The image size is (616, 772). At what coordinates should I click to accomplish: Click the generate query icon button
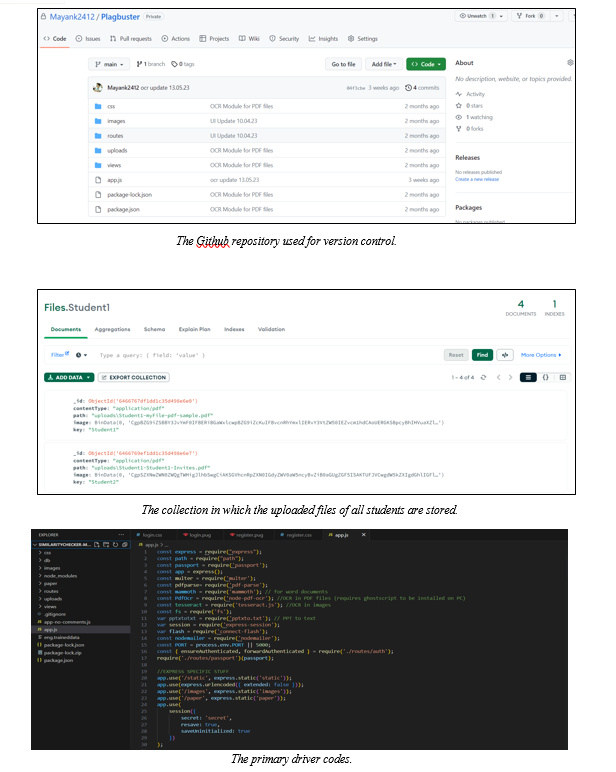pos(505,355)
